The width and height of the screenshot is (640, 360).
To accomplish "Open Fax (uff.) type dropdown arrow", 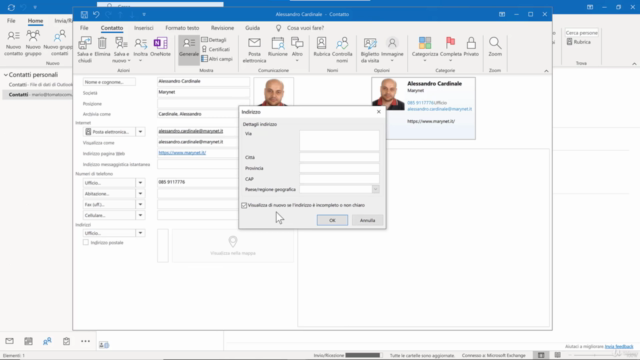I will [140, 204].
